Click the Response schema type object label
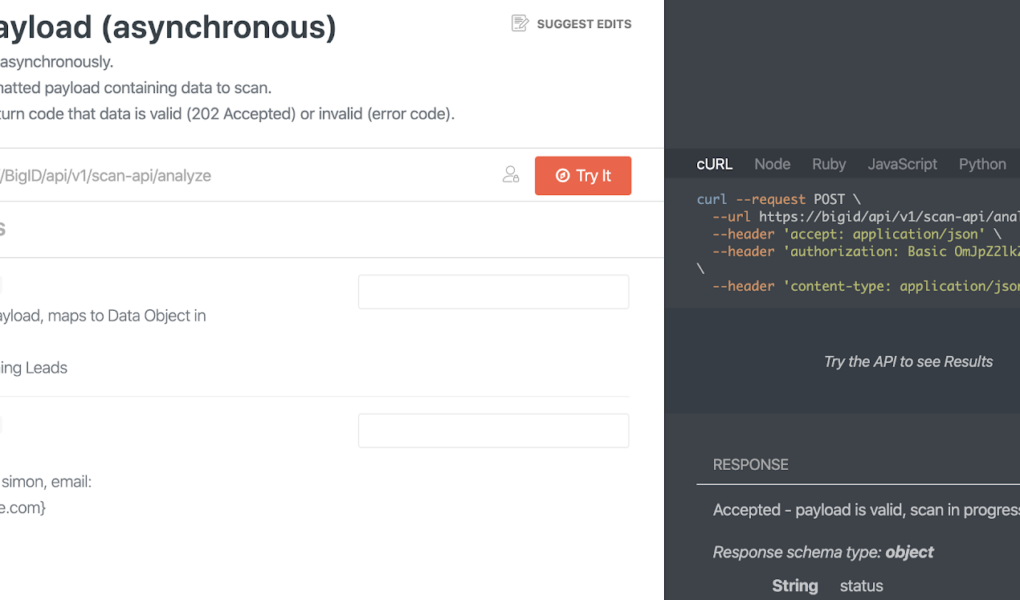Image resolution: width=1020 pixels, height=600 pixels. click(x=823, y=552)
